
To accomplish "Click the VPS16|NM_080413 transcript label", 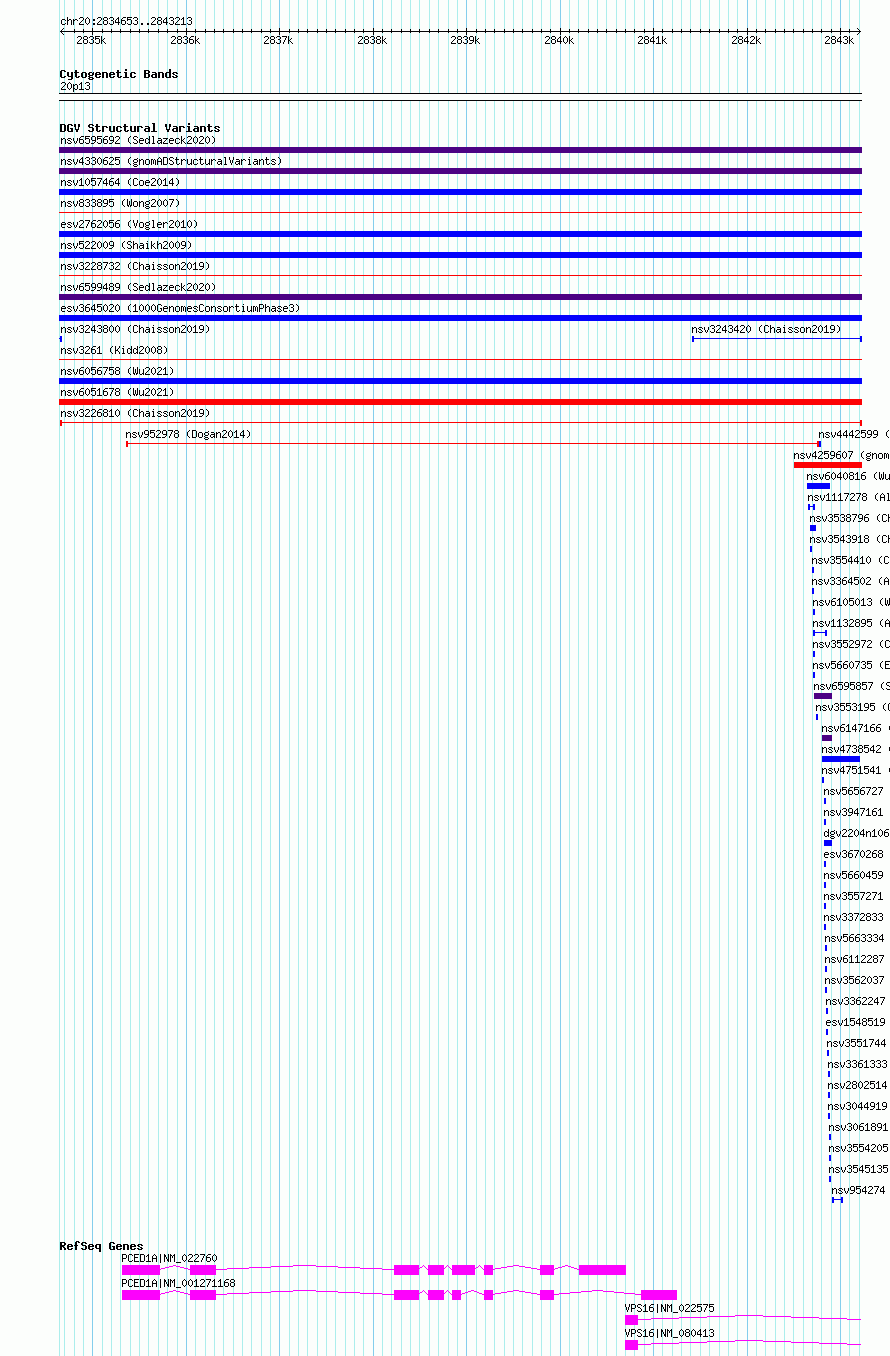I will pyautogui.click(x=670, y=1333).
